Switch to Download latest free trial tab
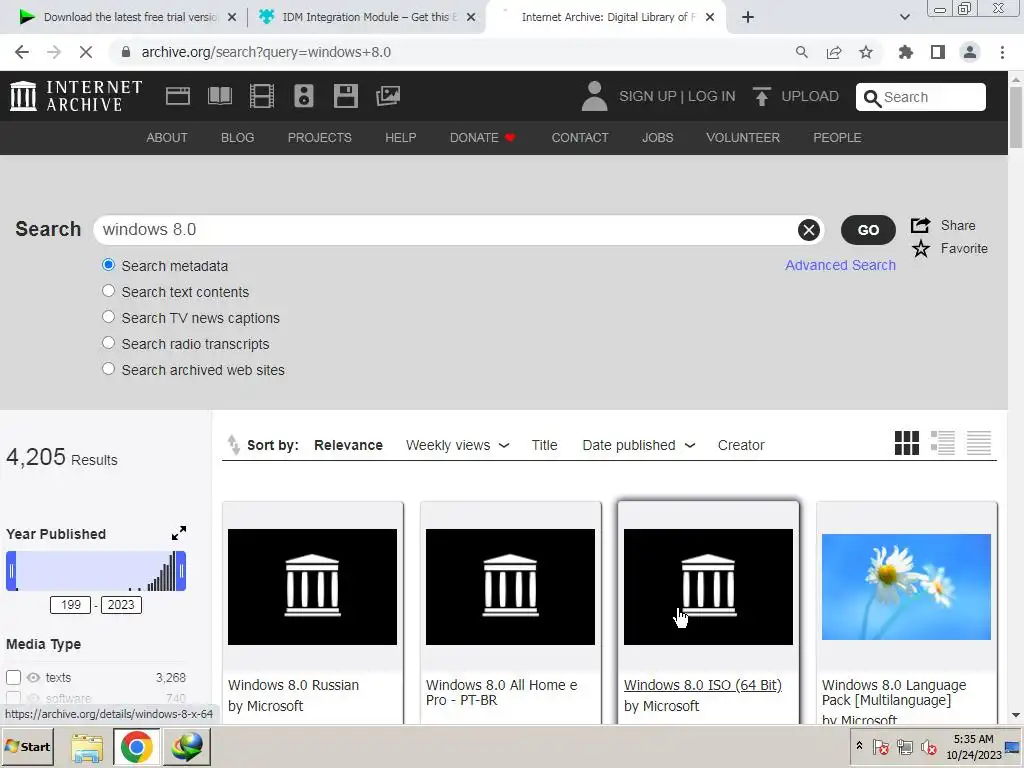 pyautogui.click(x=128, y=17)
